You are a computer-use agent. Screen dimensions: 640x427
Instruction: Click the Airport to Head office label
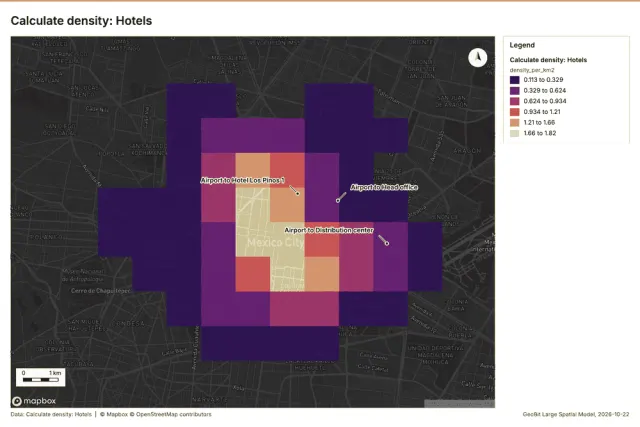[384, 187]
